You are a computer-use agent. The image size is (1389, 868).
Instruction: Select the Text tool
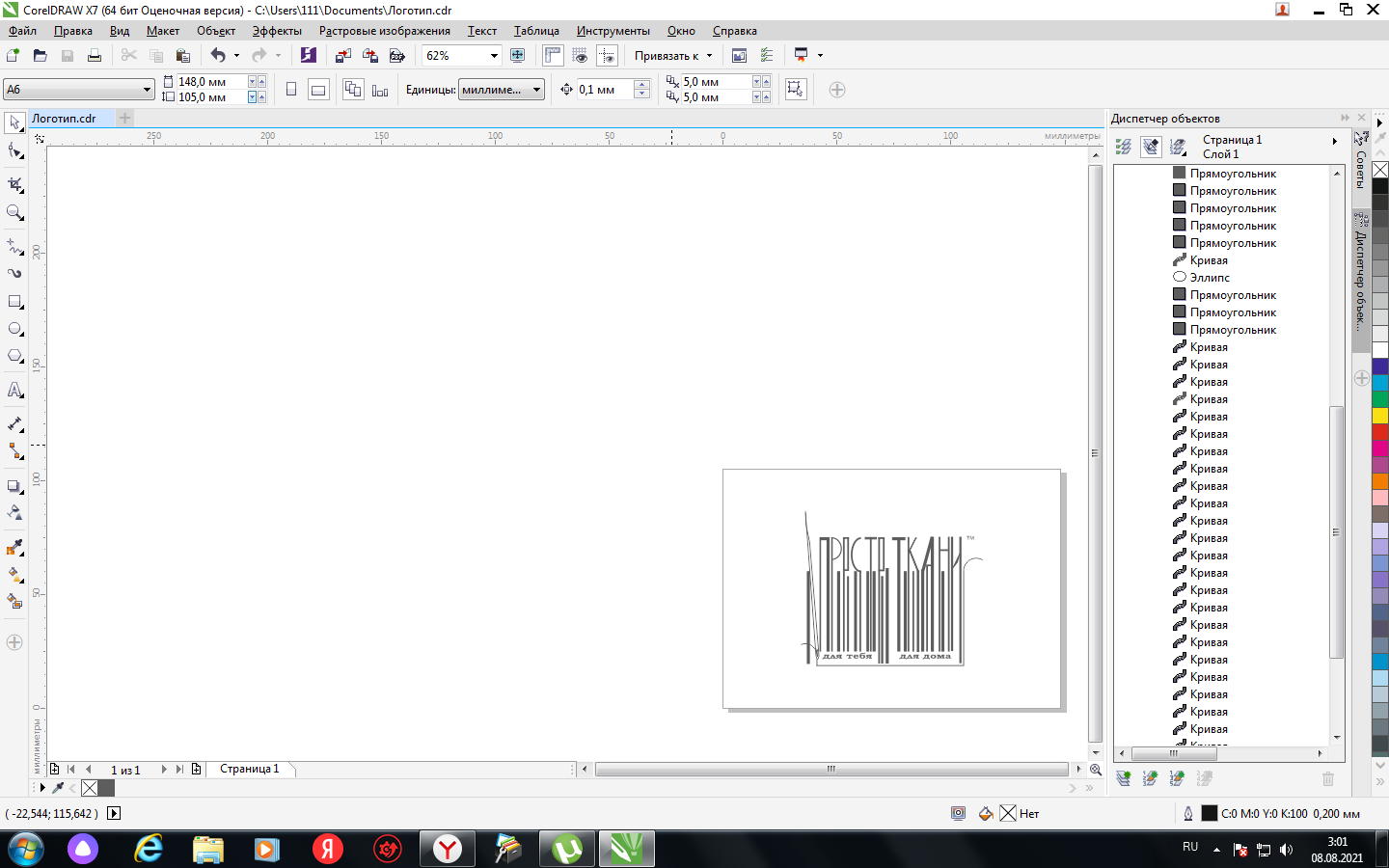[14, 391]
